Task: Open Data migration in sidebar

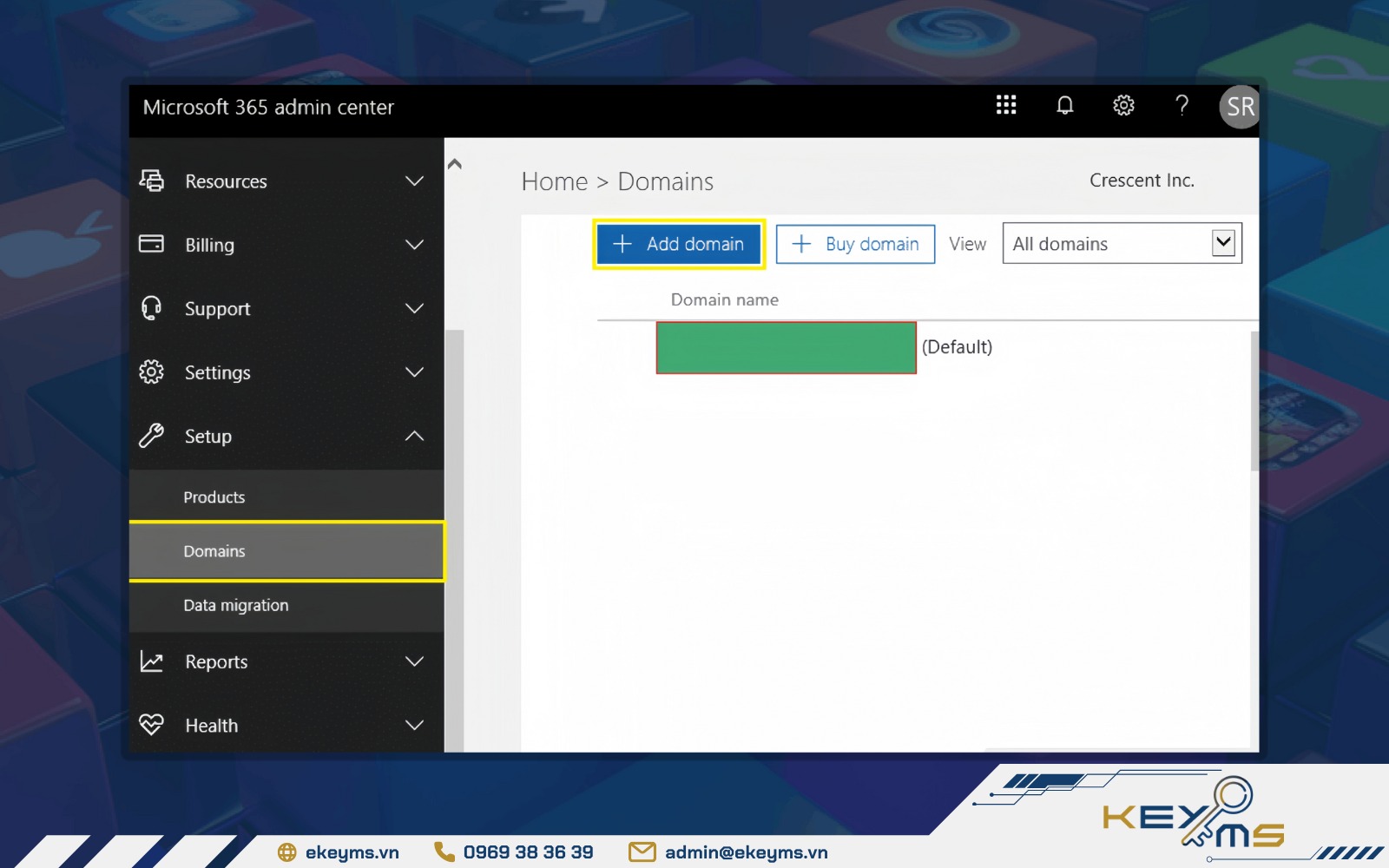Action: [x=286, y=606]
